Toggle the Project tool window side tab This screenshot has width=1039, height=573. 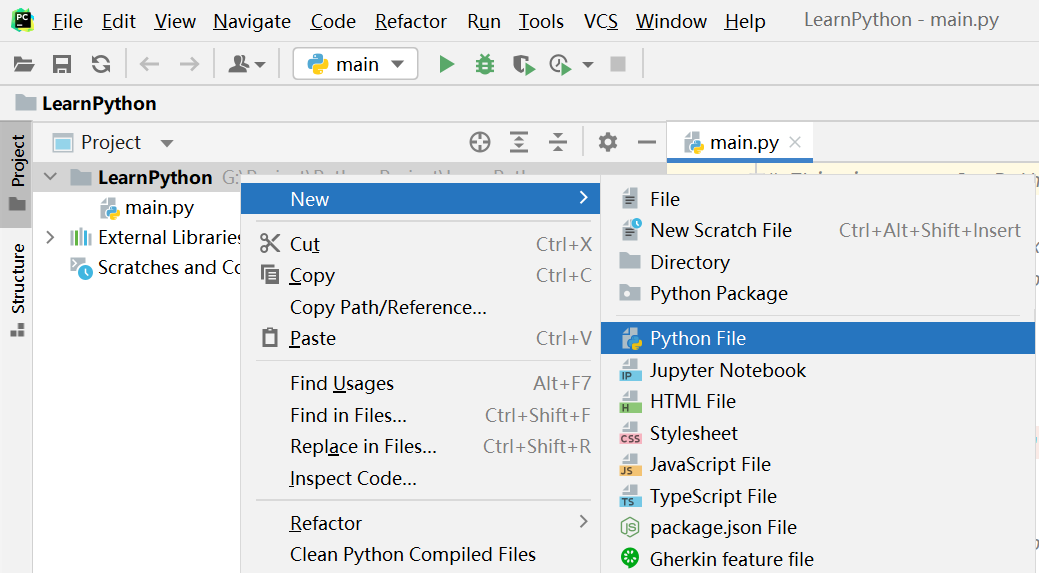[17, 173]
